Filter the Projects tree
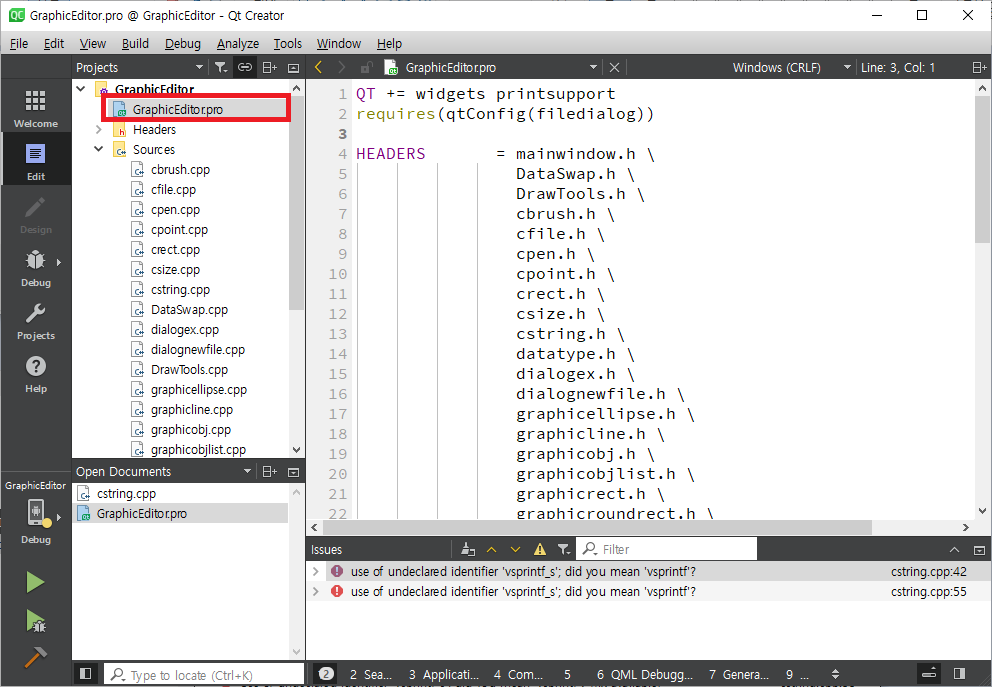This screenshot has height=687, width=992. (220, 67)
